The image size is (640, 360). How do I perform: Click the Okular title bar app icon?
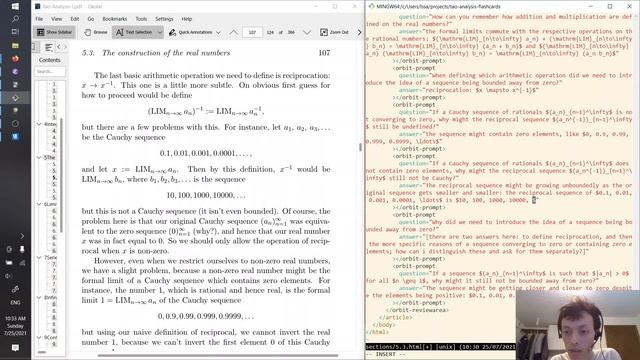38,6
